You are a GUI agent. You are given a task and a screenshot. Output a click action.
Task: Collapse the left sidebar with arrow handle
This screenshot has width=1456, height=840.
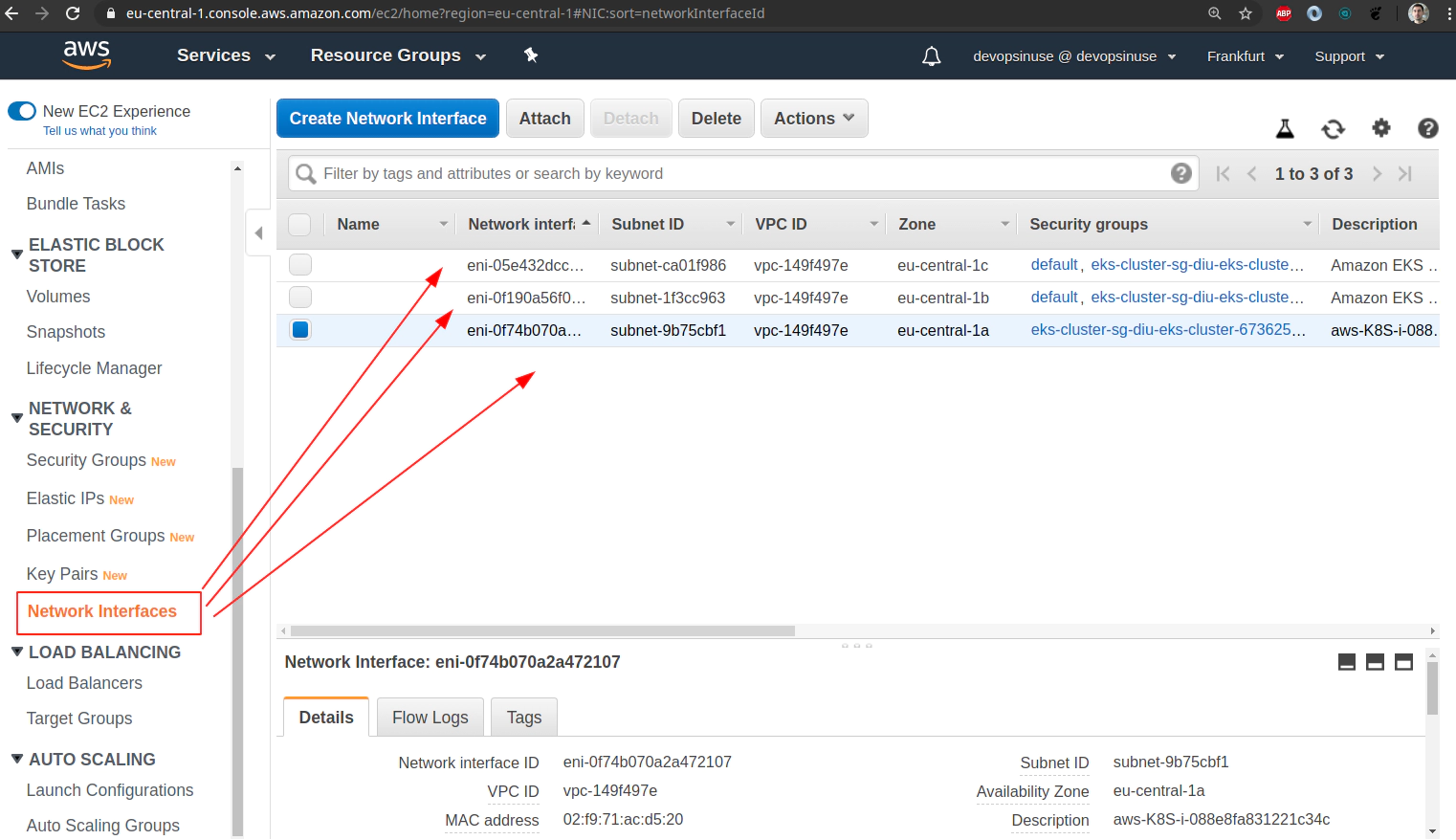258,232
